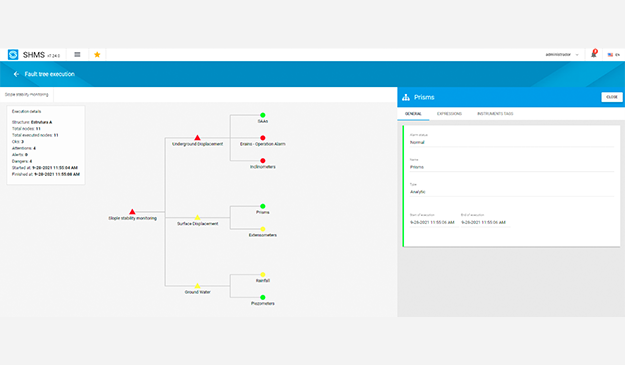Click the Piezometers green node
The width and height of the screenshot is (625, 365).
pyautogui.click(x=263, y=297)
